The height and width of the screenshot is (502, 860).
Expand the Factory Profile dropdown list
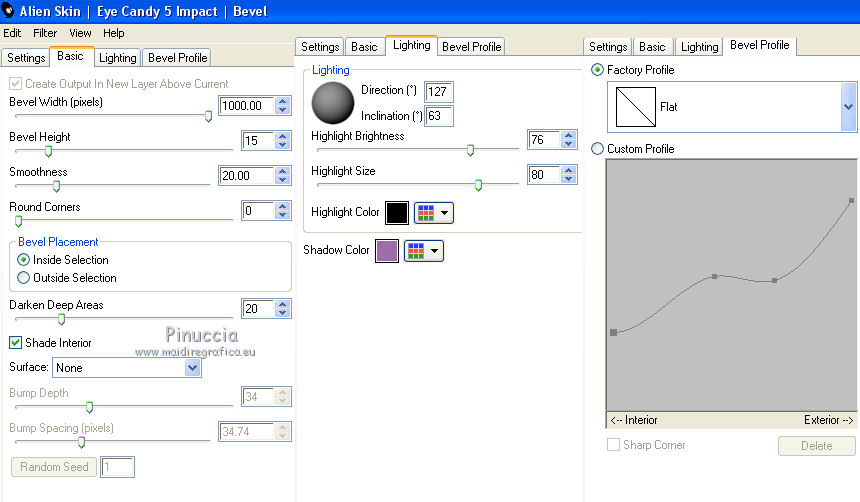(848, 107)
